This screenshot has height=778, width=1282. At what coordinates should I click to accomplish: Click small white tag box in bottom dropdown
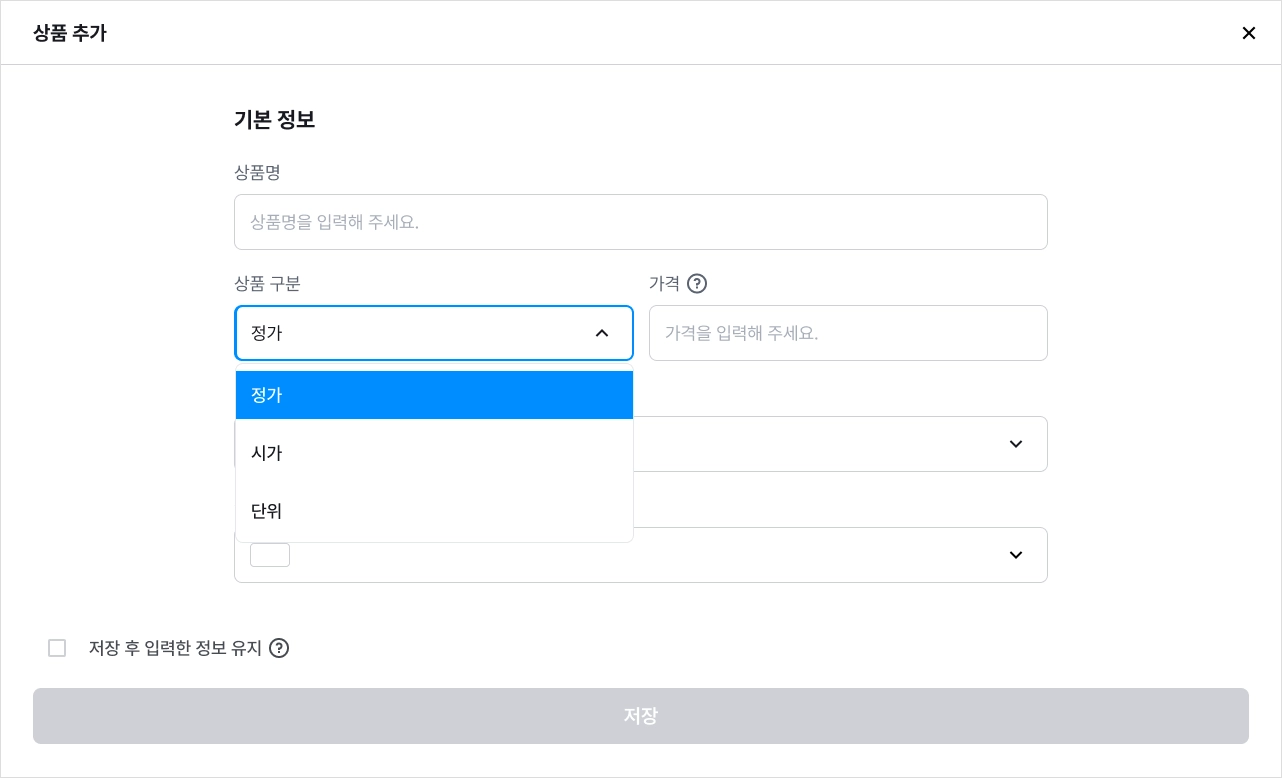coord(270,555)
